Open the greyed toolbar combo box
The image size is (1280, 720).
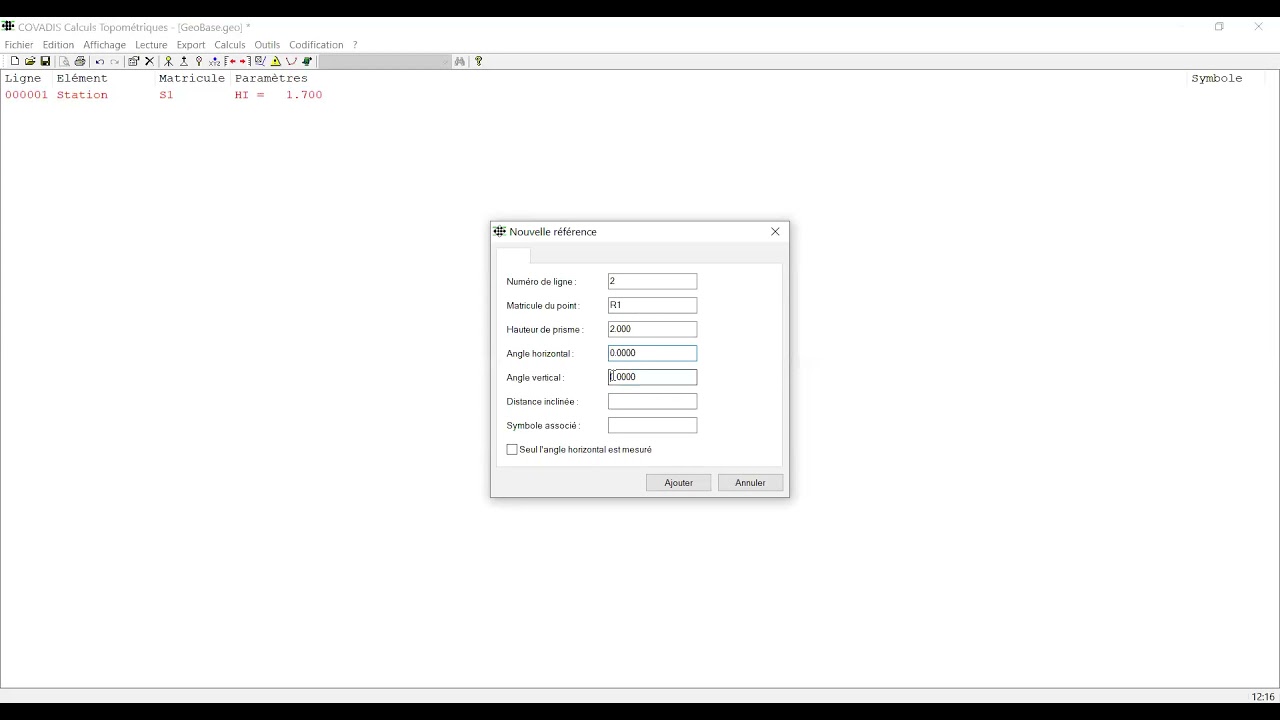[385, 61]
